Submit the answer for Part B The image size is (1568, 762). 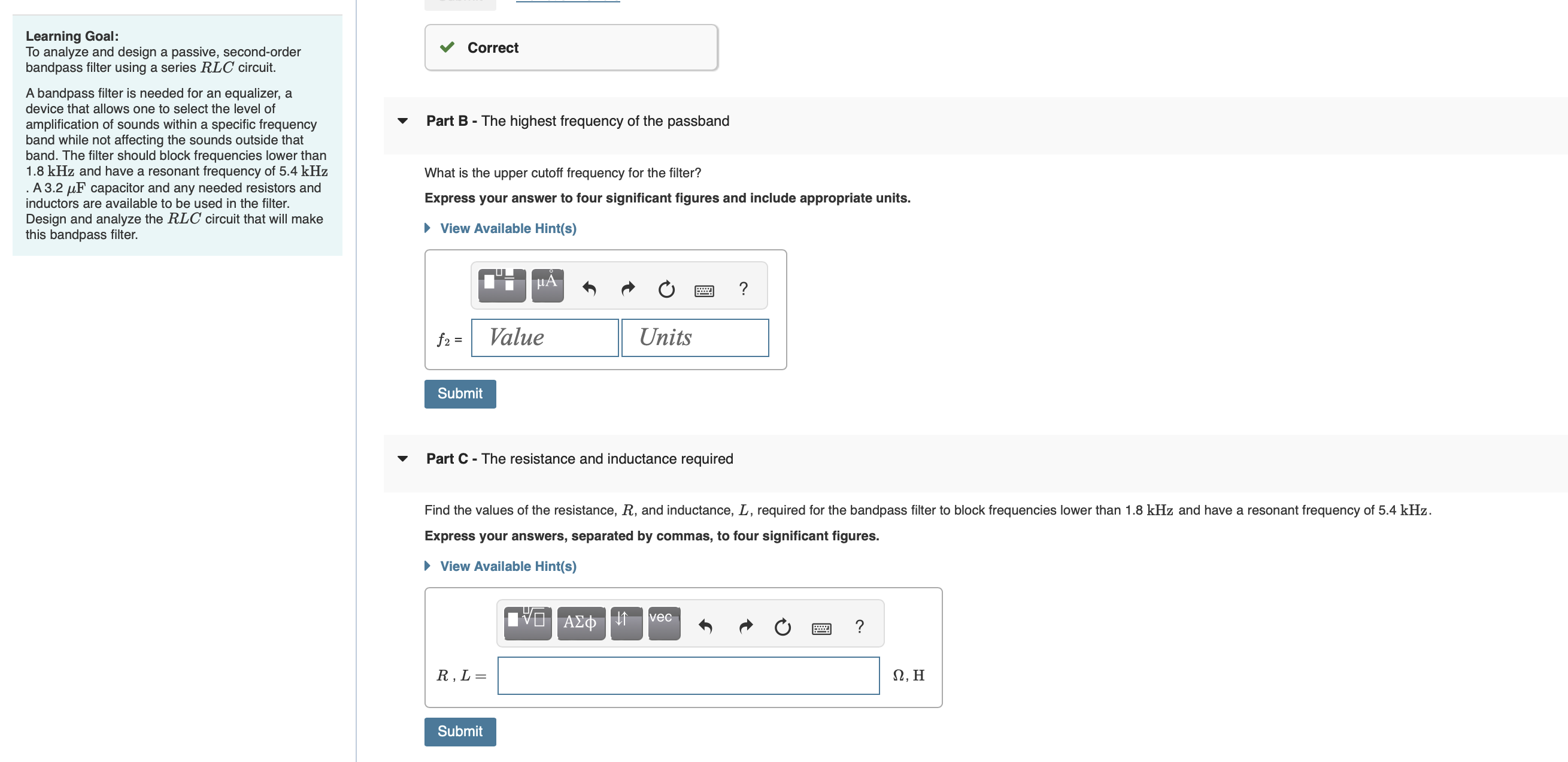(x=460, y=394)
